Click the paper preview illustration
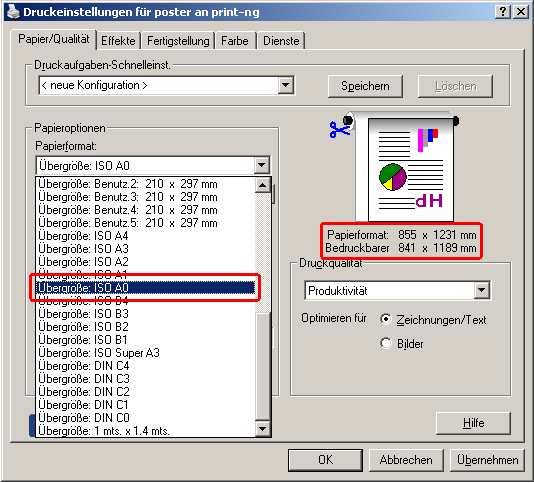Screen dimensions: 534x483 [404, 167]
